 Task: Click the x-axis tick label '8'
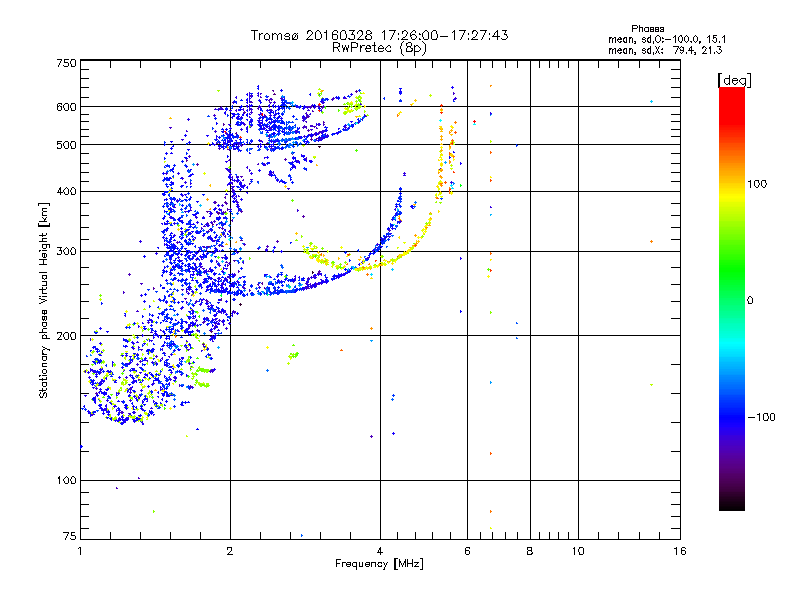[x=530, y=551]
